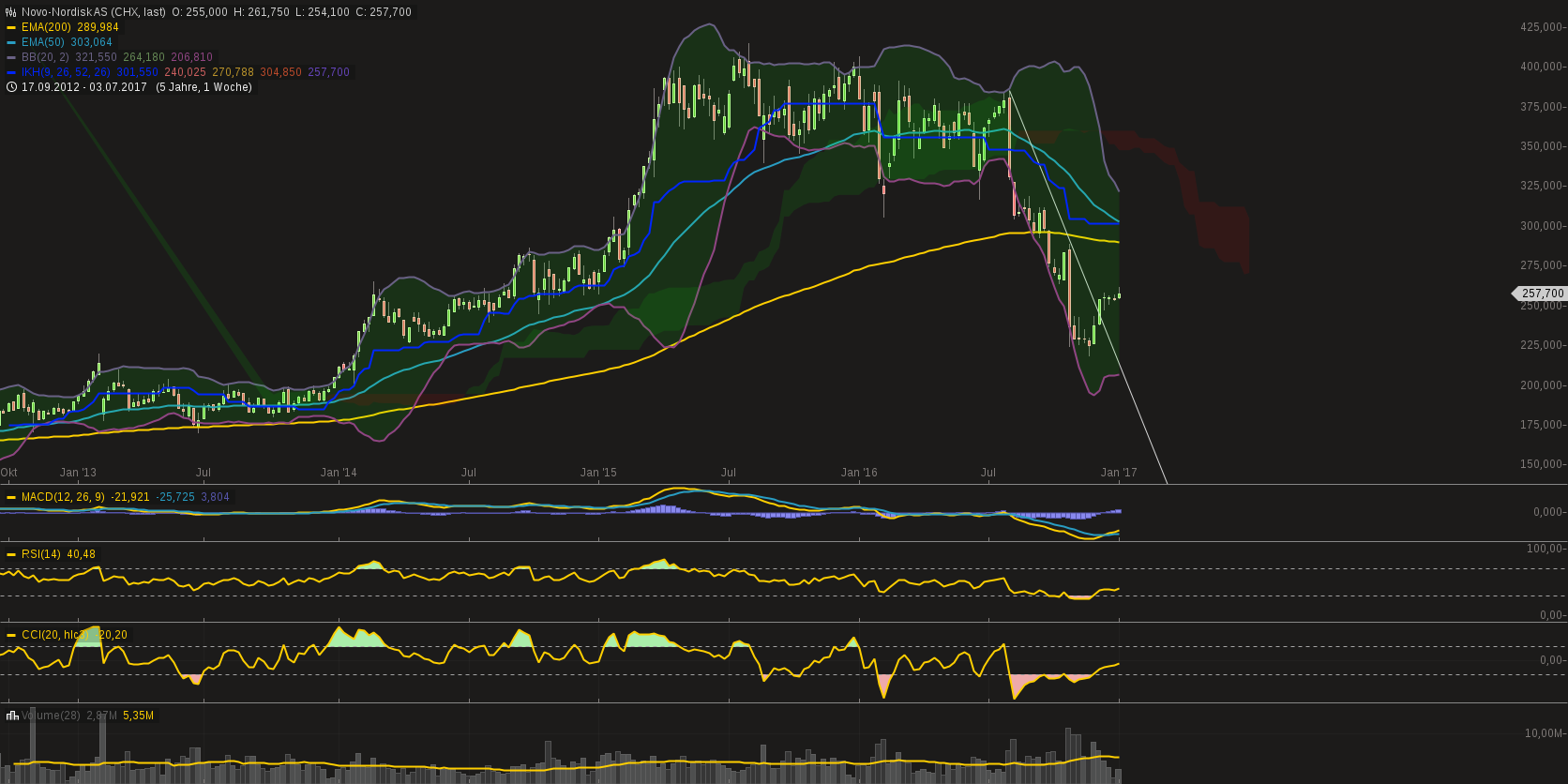The width and height of the screenshot is (1568, 784).
Task: Click the MACD value -21,921
Action: 130,497
